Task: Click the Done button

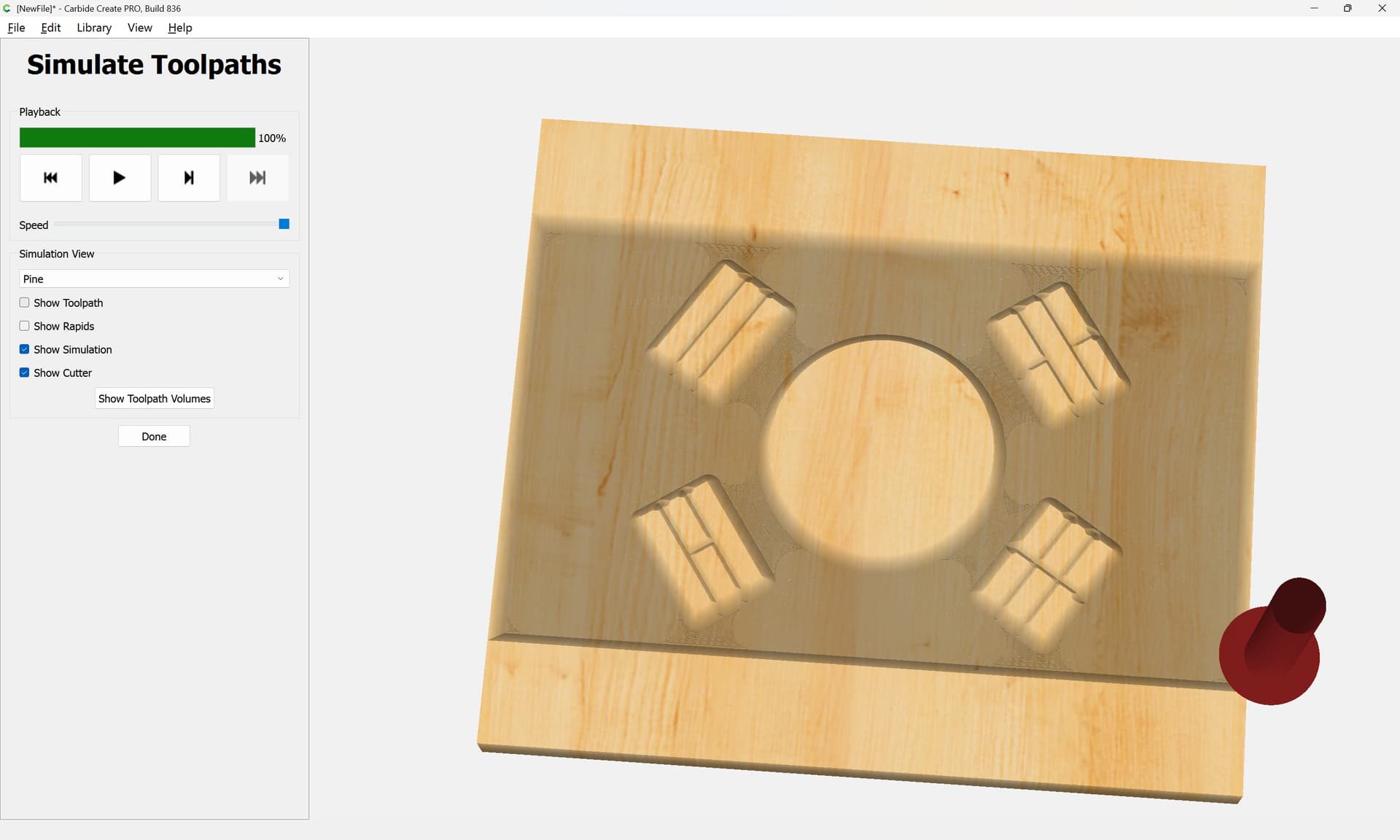Action: (154, 436)
